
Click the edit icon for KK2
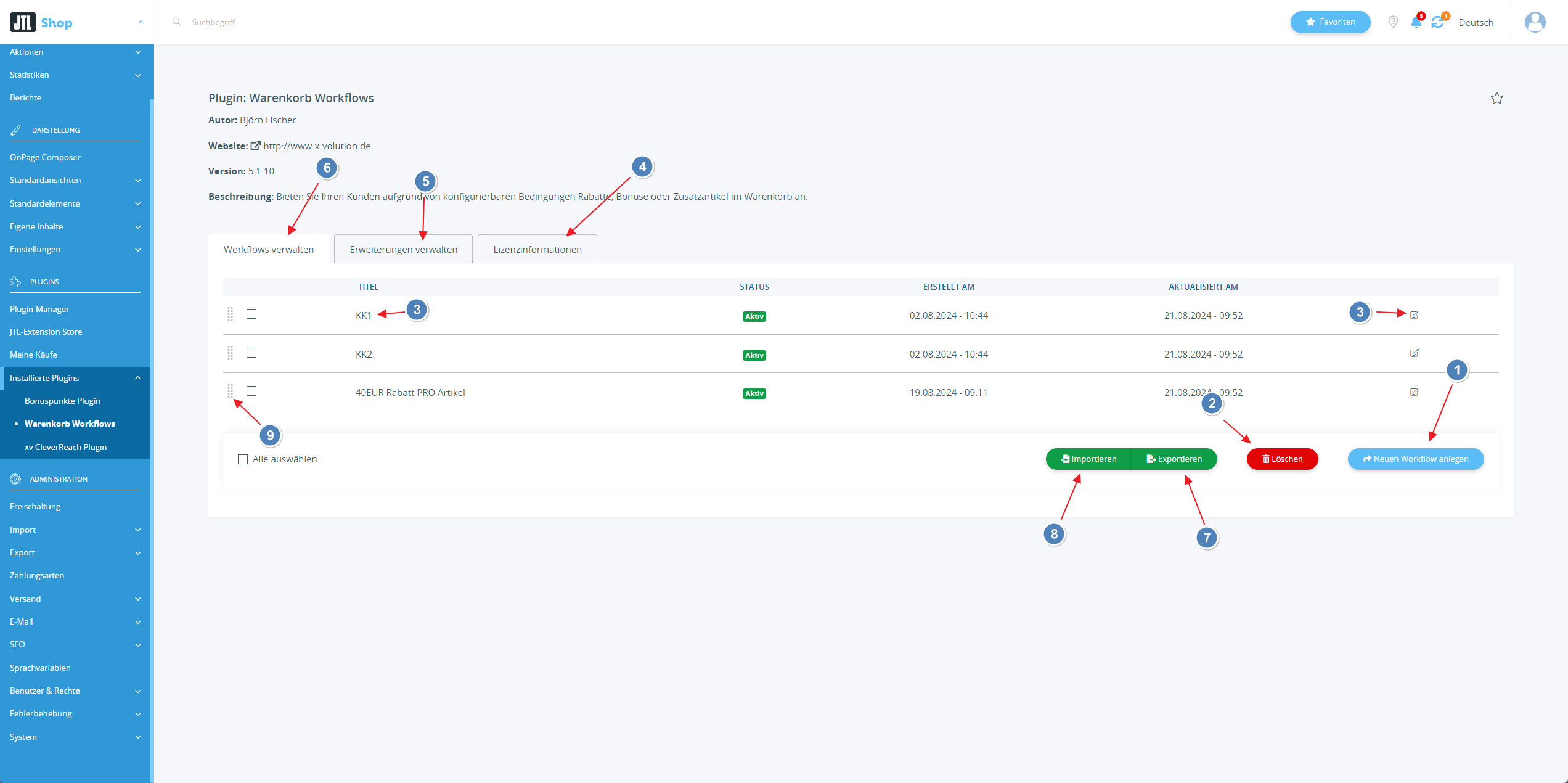pos(1415,353)
